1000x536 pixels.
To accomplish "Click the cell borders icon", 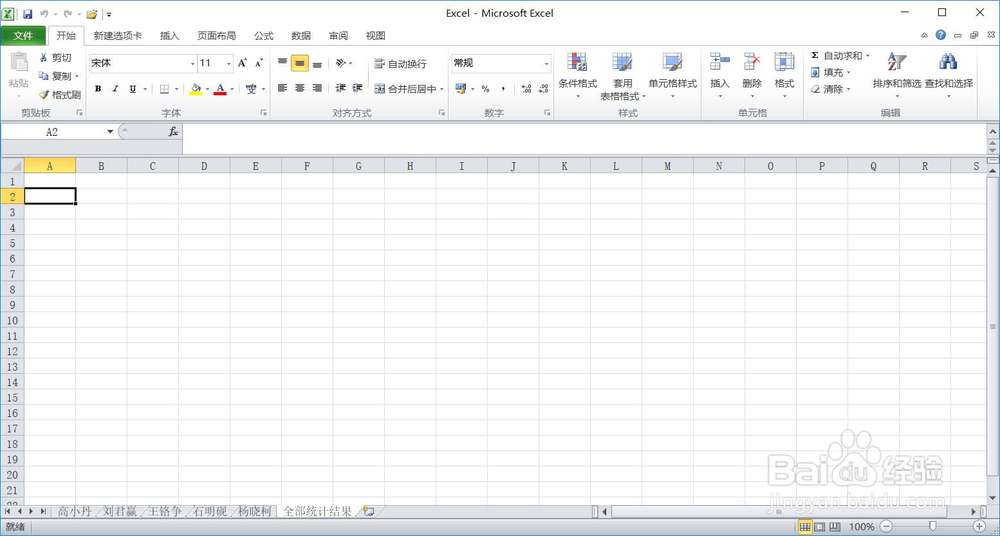I will pyautogui.click(x=165, y=89).
